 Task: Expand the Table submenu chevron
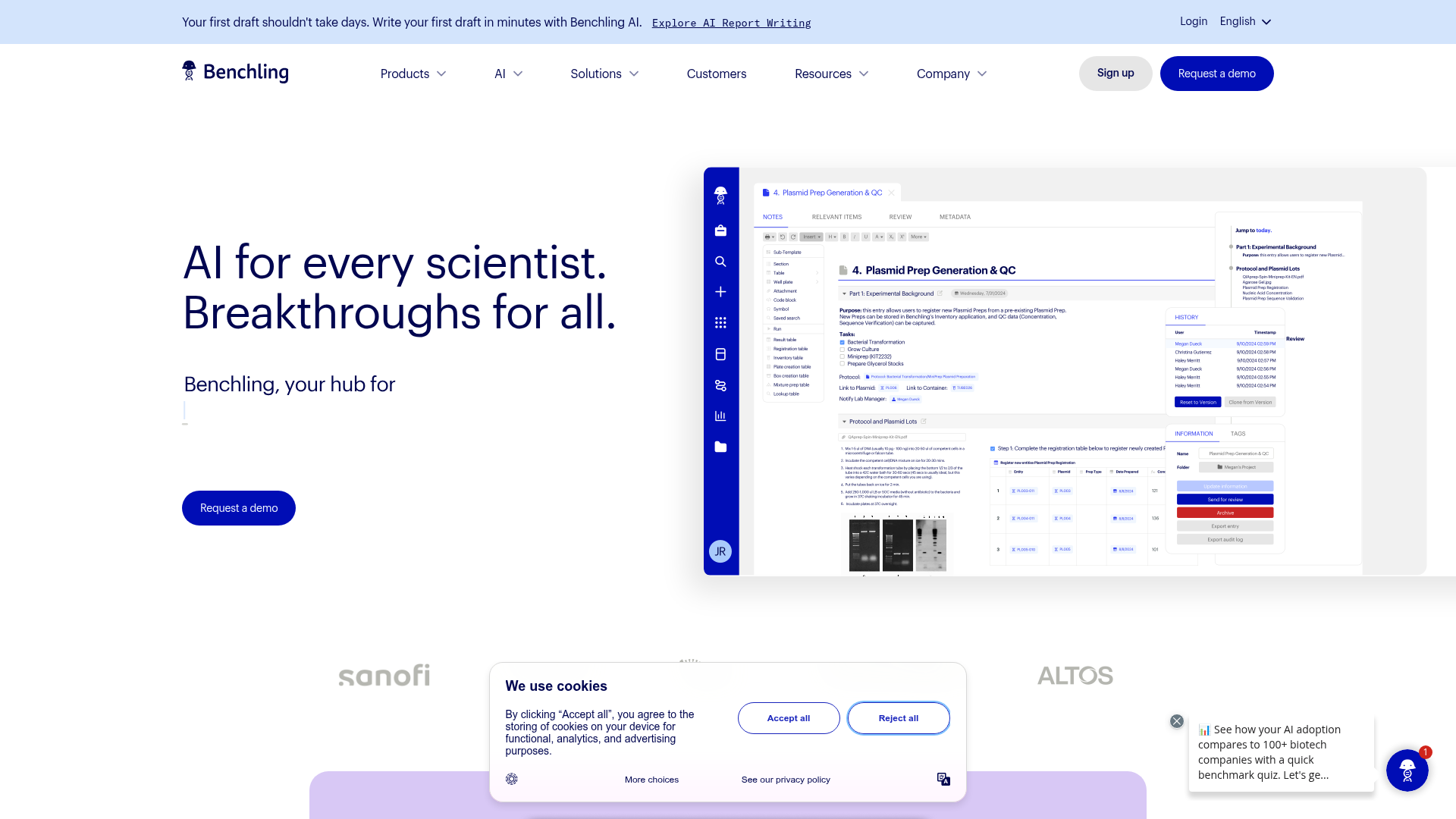[x=817, y=272]
